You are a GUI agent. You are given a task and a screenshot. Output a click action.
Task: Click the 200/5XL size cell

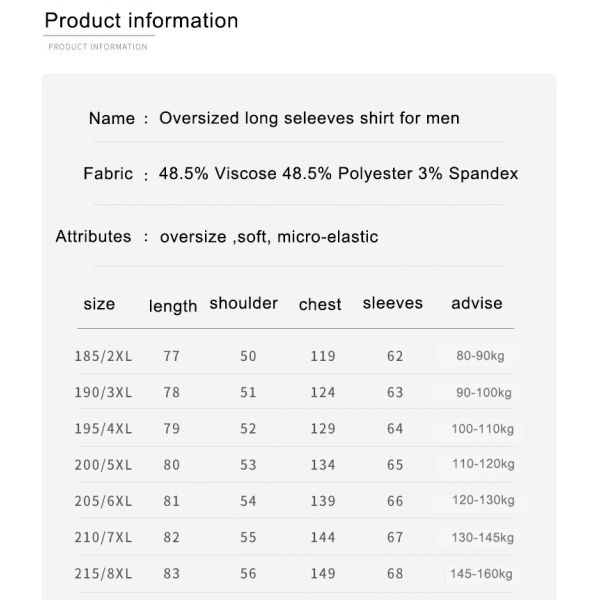click(103, 465)
